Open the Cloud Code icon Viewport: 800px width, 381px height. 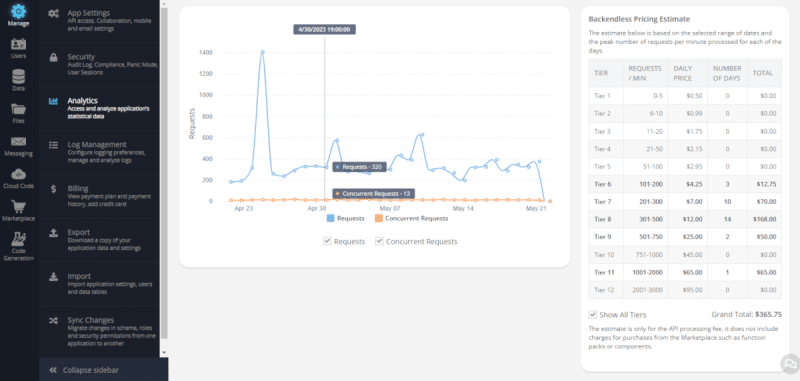click(x=18, y=174)
